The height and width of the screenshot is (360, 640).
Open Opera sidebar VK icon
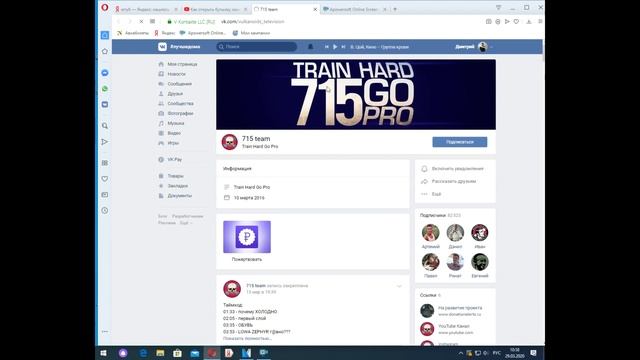(x=105, y=104)
